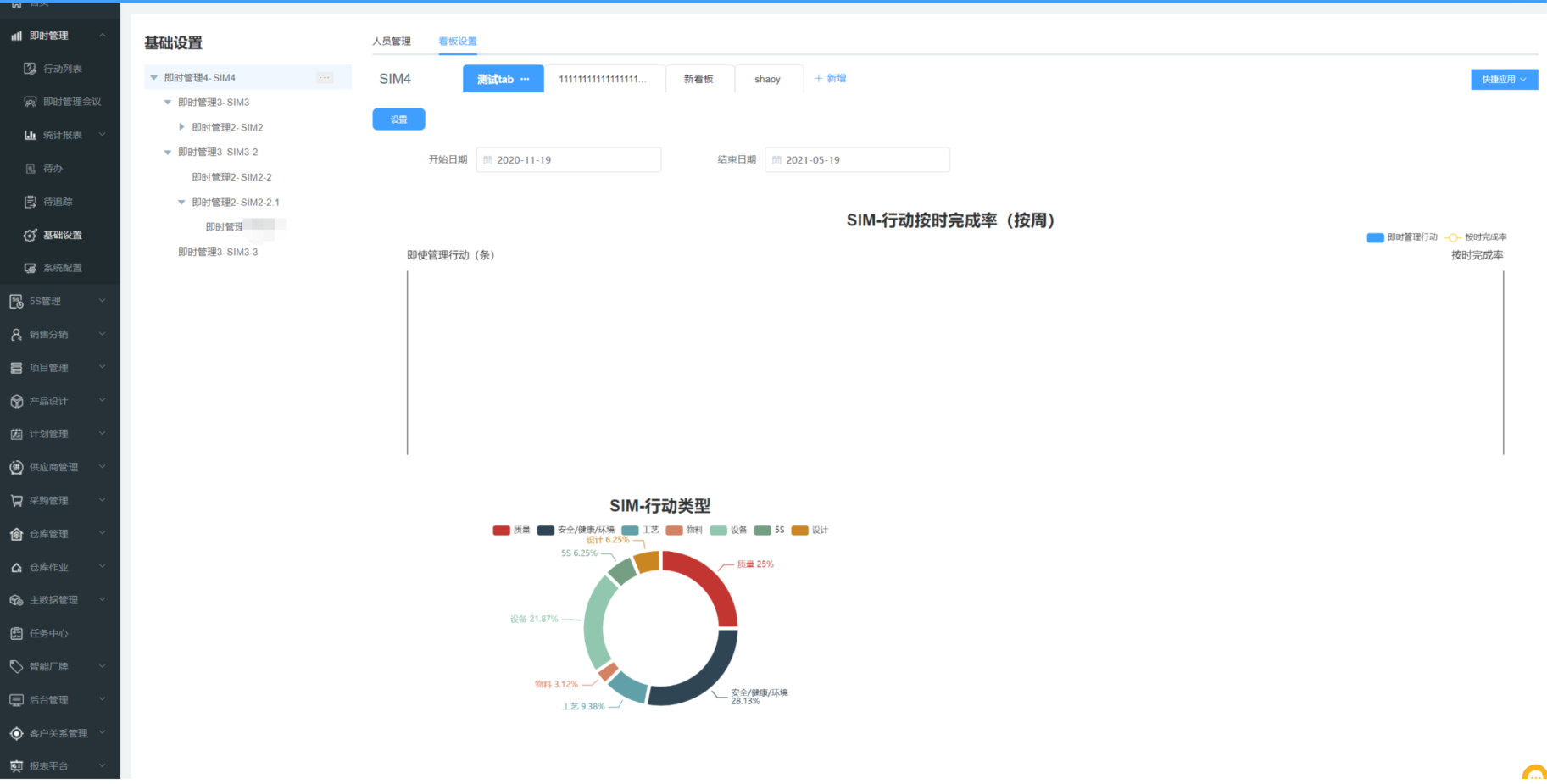Click the 开始日期 date input field

click(x=569, y=160)
